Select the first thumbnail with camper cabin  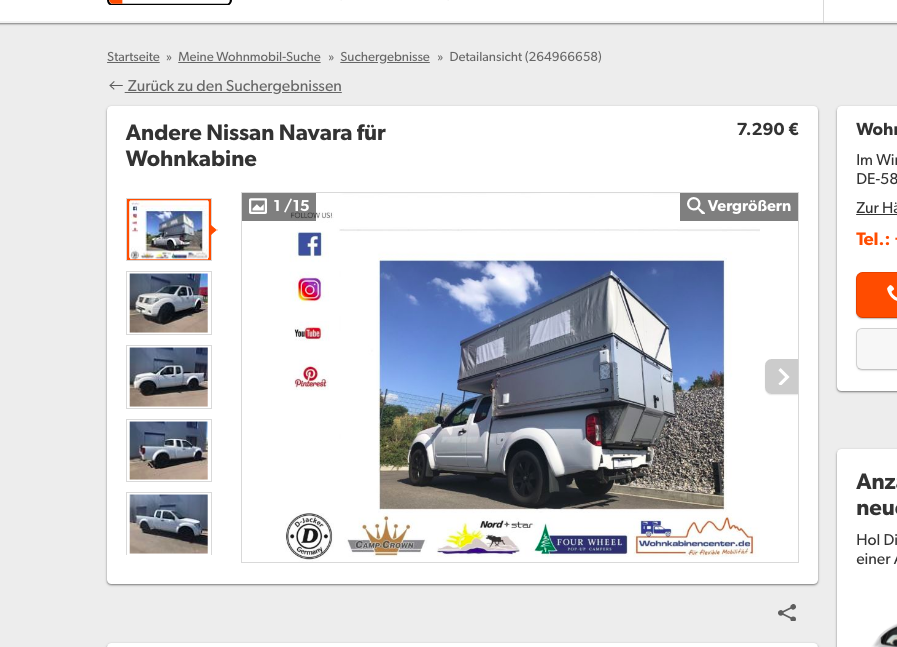click(168, 230)
